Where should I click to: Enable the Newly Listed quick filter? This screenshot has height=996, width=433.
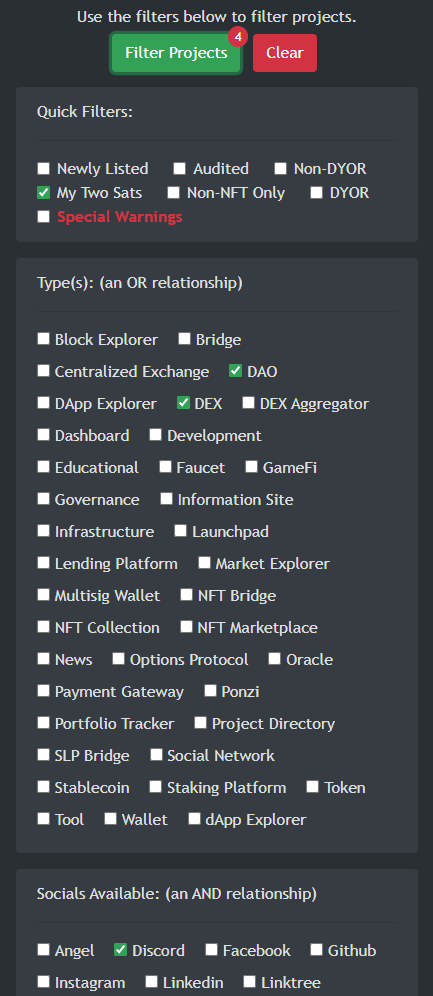tap(43, 168)
